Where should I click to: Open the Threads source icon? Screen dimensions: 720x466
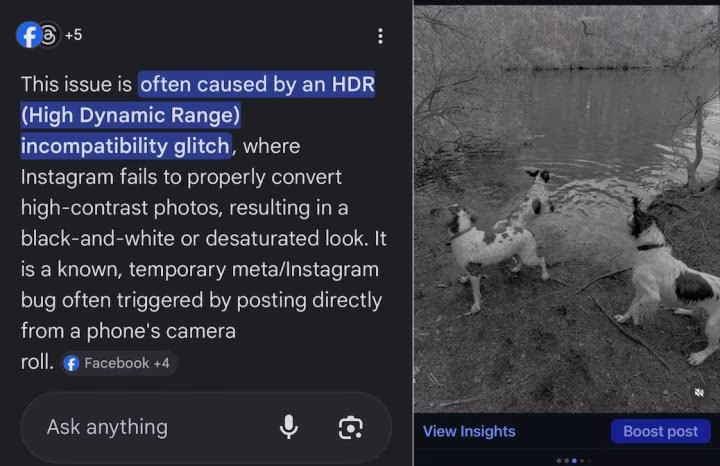pyautogui.click(x=49, y=35)
